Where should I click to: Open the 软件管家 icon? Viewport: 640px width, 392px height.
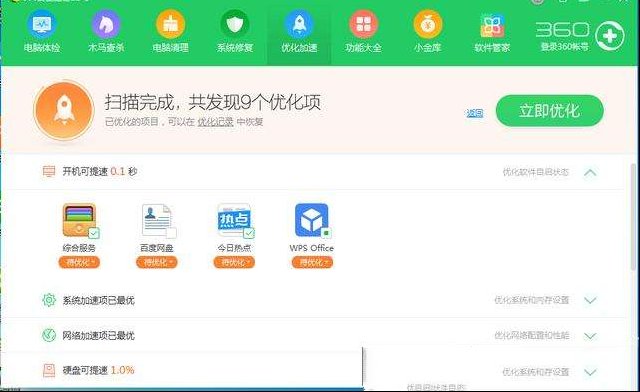click(x=492, y=25)
